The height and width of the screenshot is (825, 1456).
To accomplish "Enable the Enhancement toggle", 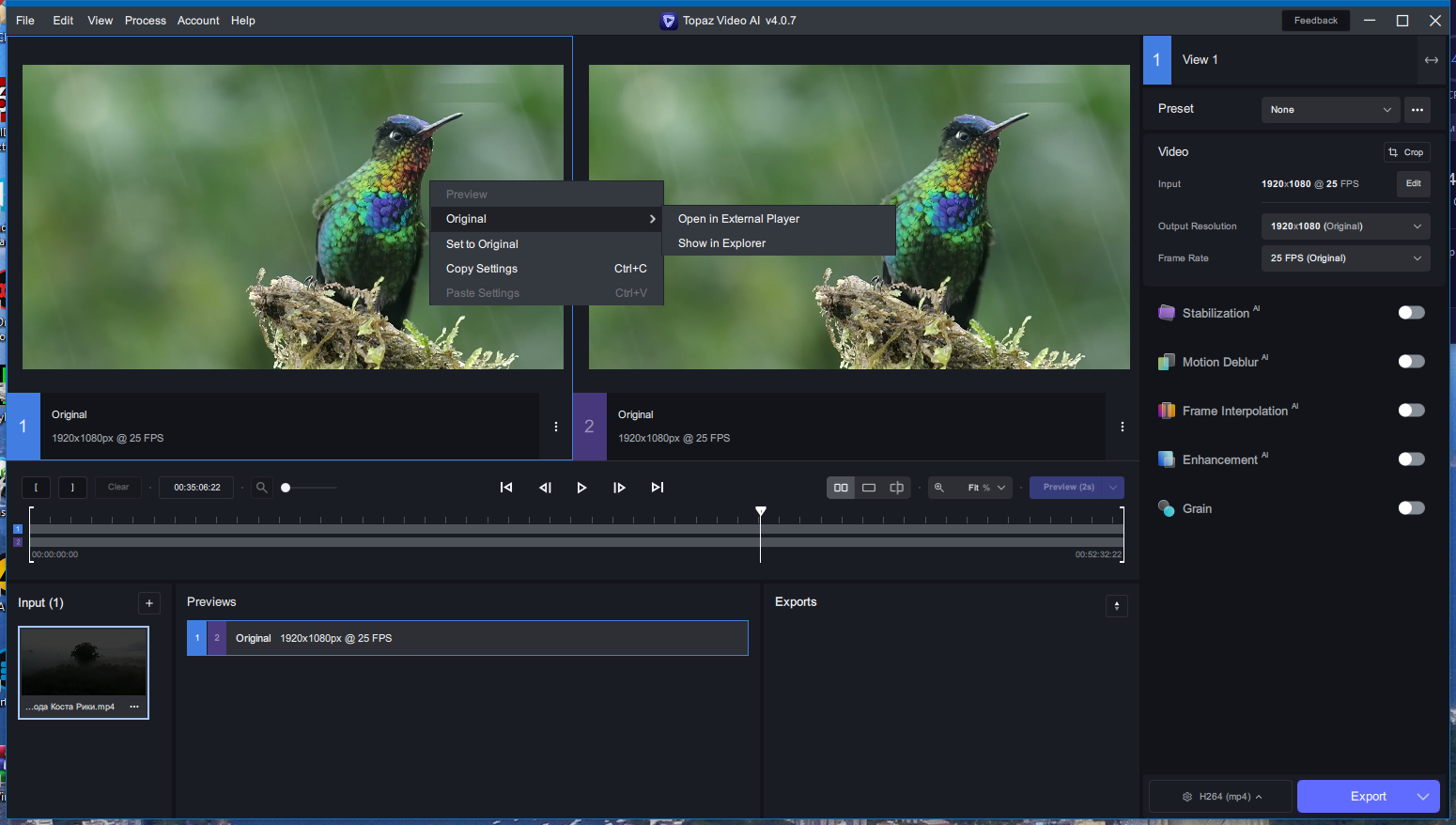I will [x=1411, y=459].
